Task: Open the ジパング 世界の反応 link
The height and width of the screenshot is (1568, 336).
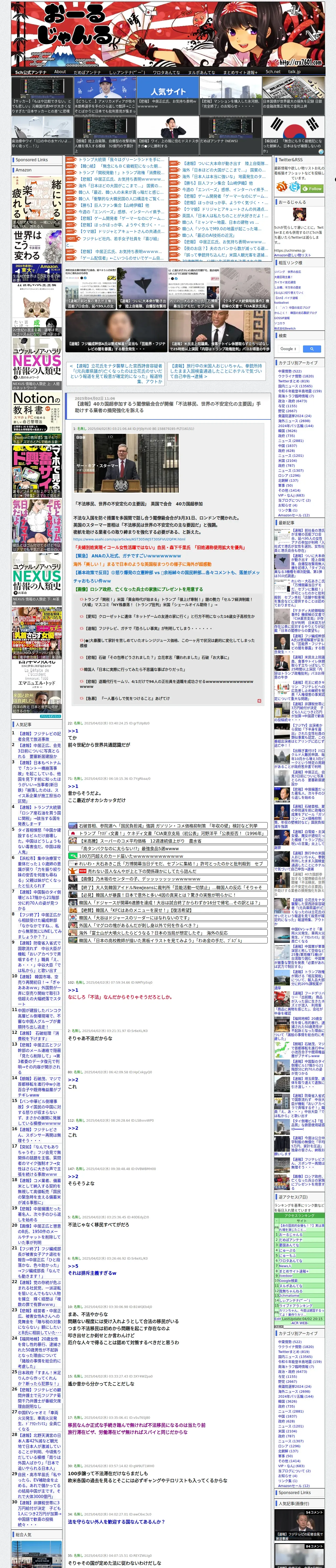Action: coord(288,272)
